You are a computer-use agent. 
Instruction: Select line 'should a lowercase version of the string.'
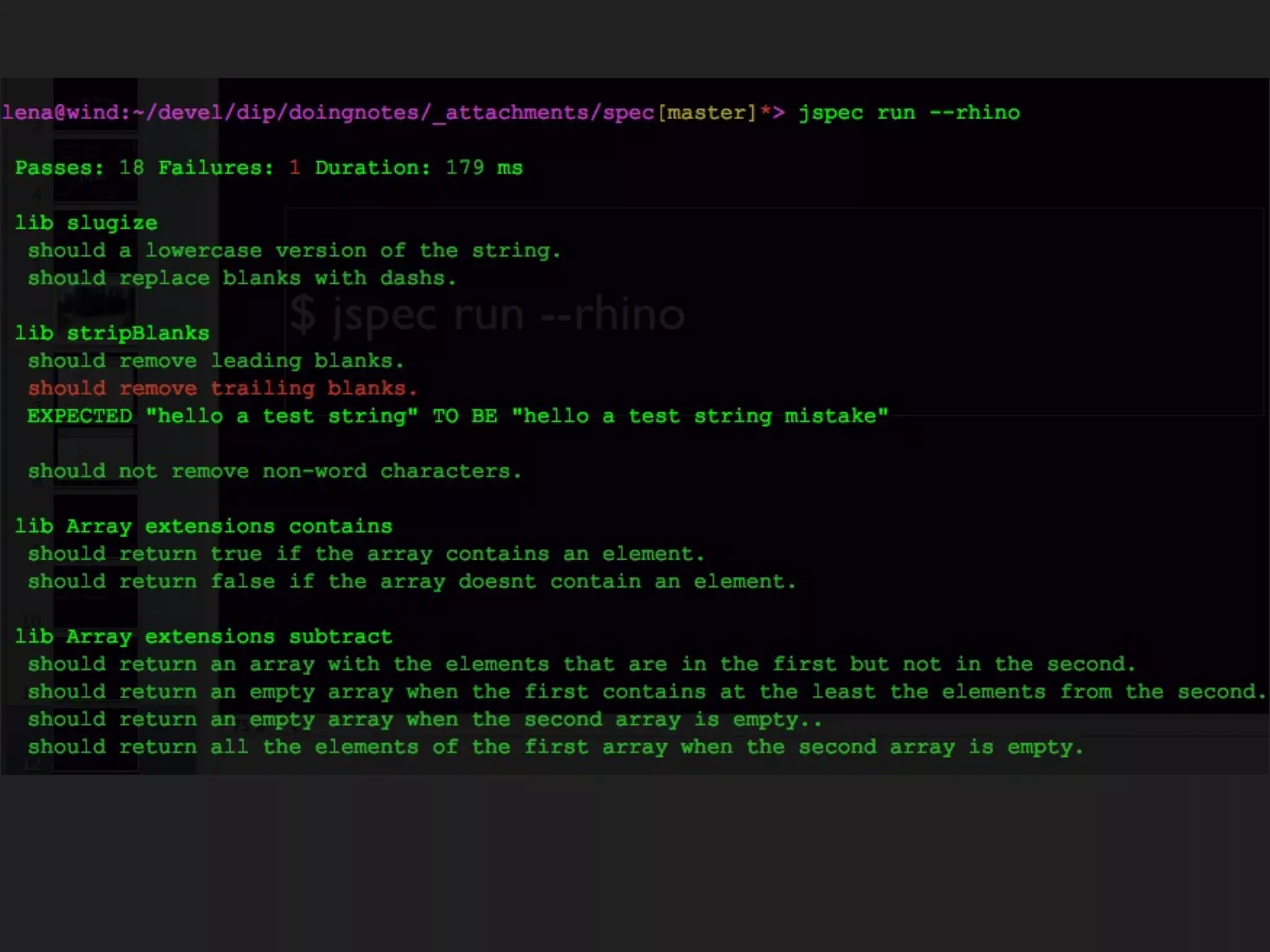point(294,250)
